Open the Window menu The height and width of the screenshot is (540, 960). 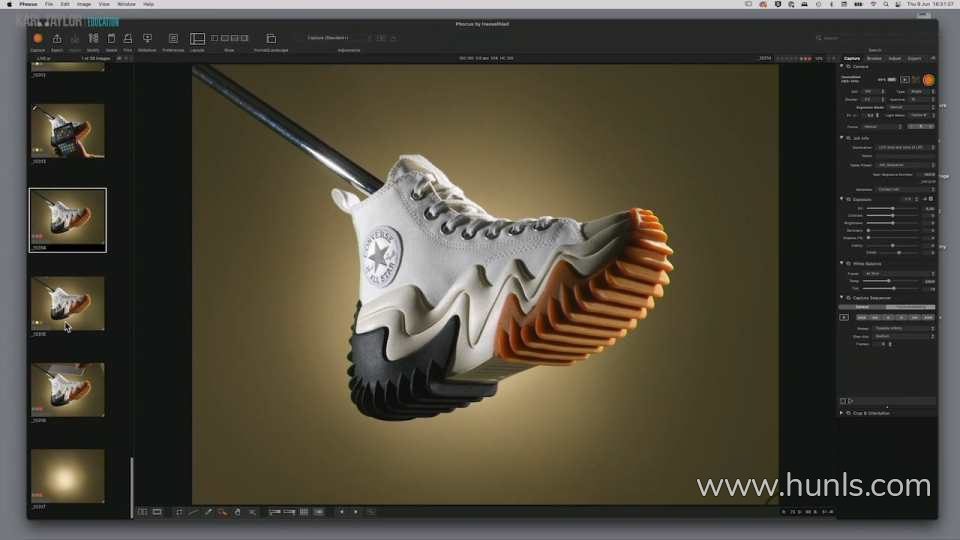[x=126, y=4]
